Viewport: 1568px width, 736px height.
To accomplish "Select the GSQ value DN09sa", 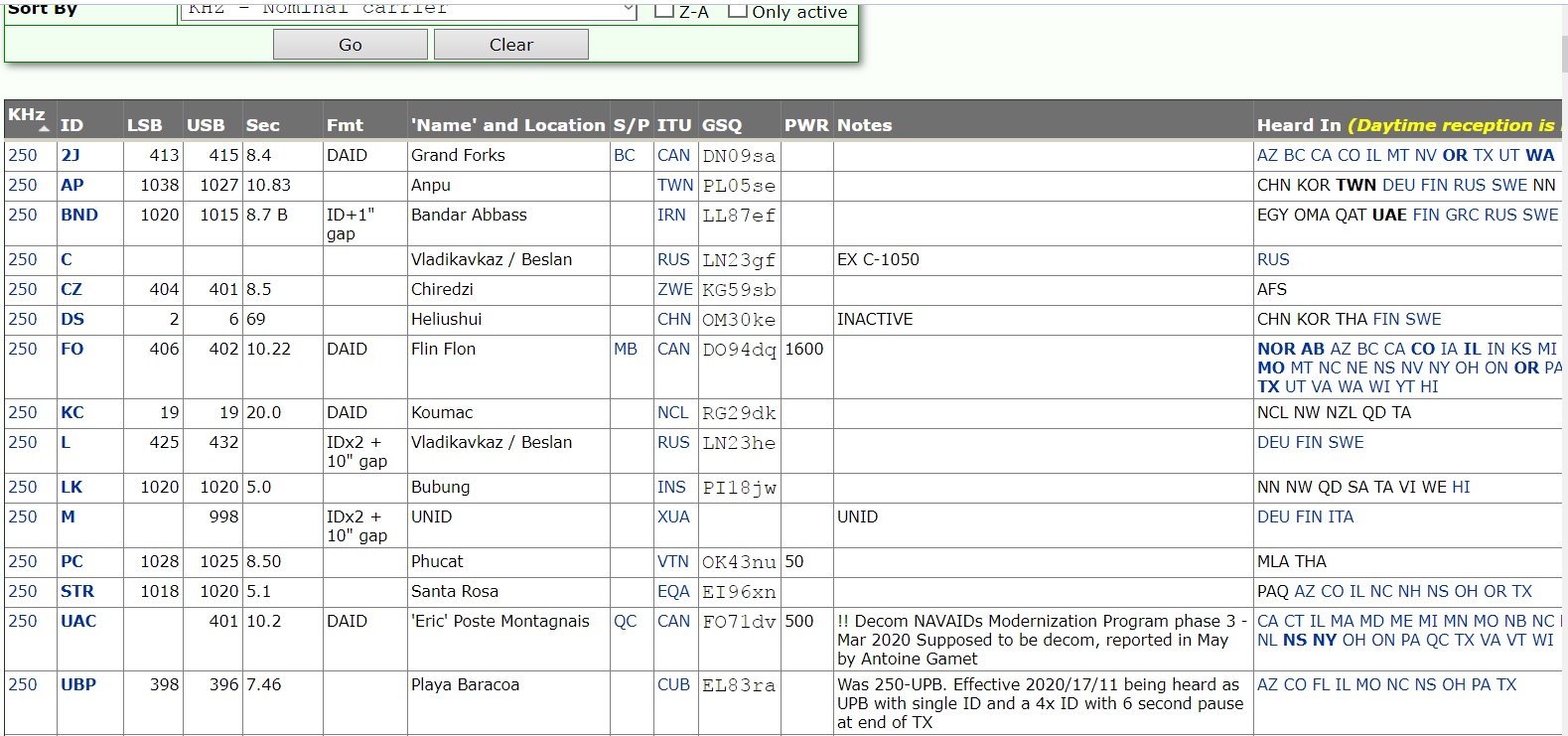I will pos(739,156).
